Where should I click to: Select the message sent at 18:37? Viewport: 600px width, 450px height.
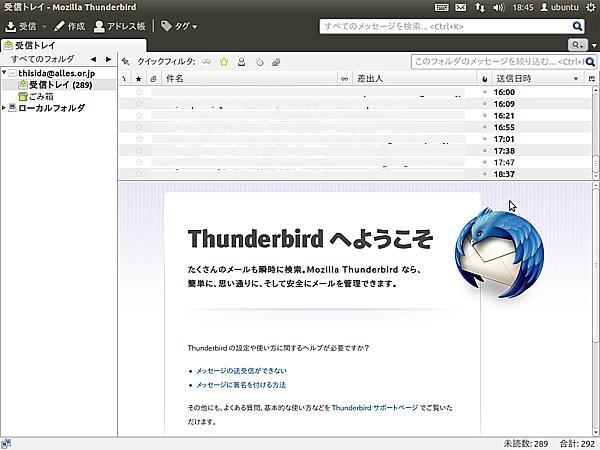(x=355, y=174)
